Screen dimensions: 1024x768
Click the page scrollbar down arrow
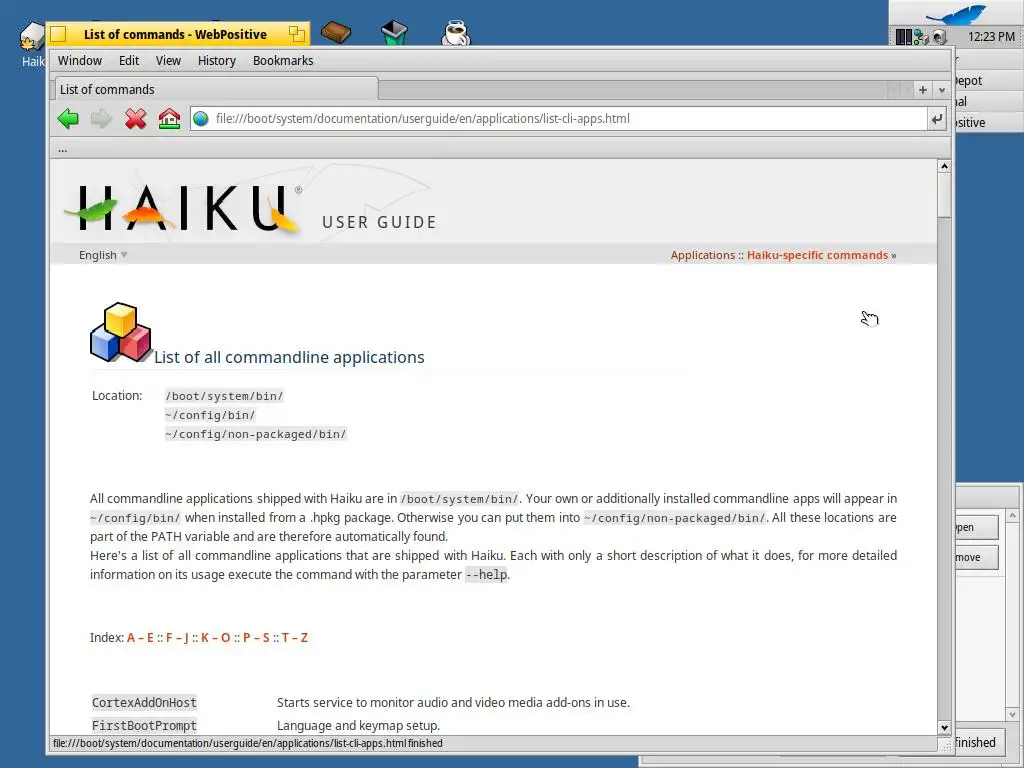click(x=944, y=728)
